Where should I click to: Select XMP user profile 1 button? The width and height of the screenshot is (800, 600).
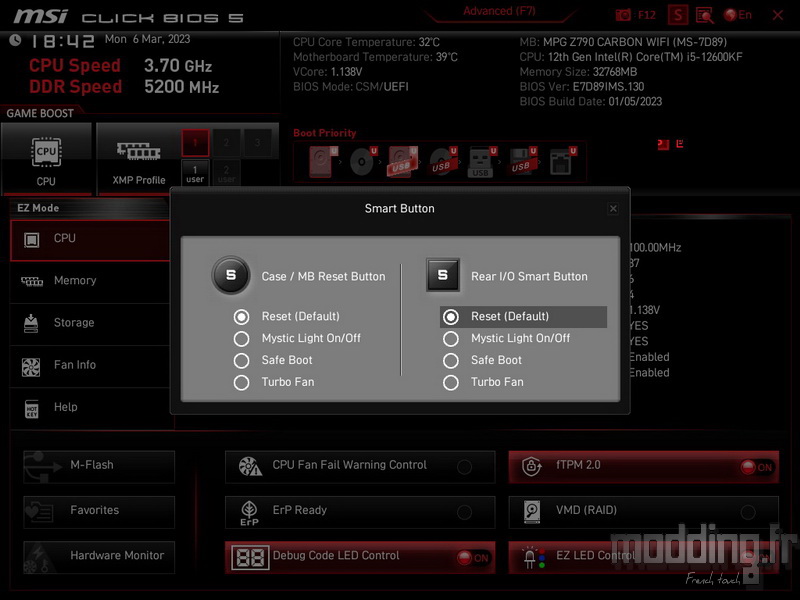pos(195,173)
